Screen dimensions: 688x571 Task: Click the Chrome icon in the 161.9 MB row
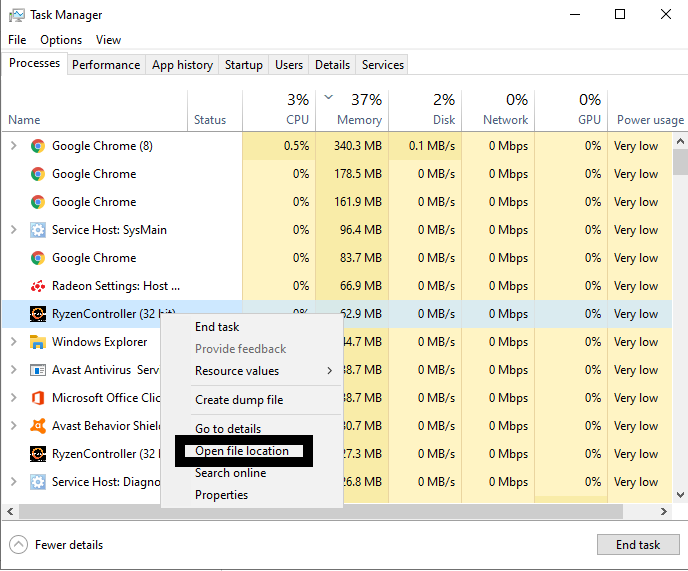point(38,202)
